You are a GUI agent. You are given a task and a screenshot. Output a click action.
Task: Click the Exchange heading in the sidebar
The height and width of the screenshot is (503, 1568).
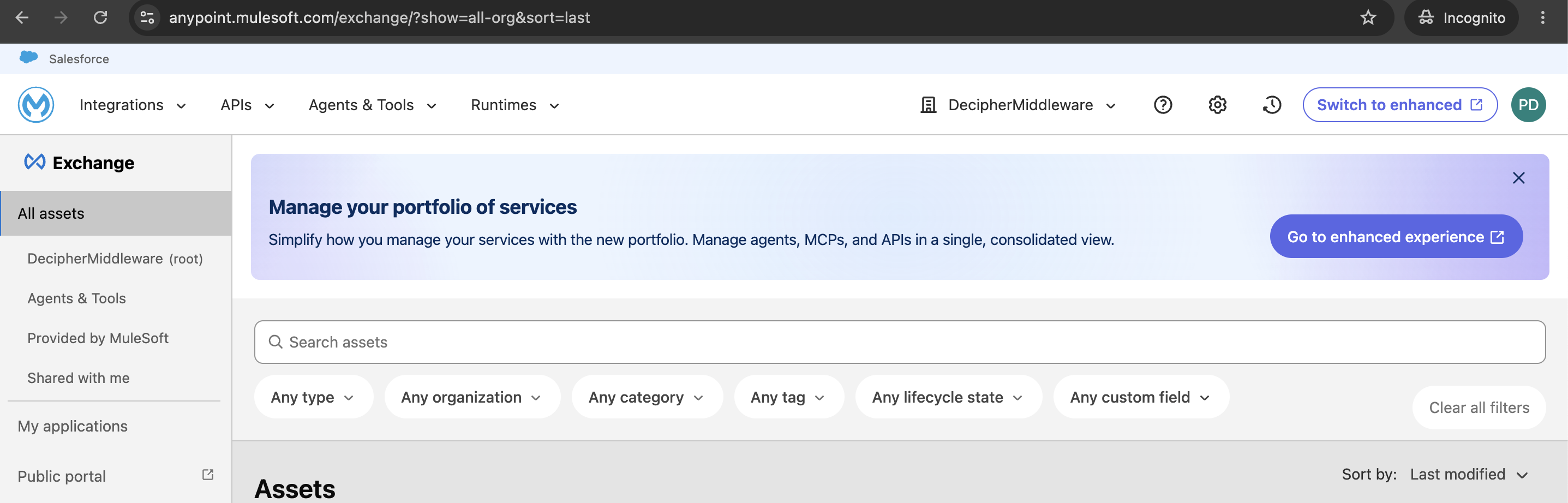point(93,163)
